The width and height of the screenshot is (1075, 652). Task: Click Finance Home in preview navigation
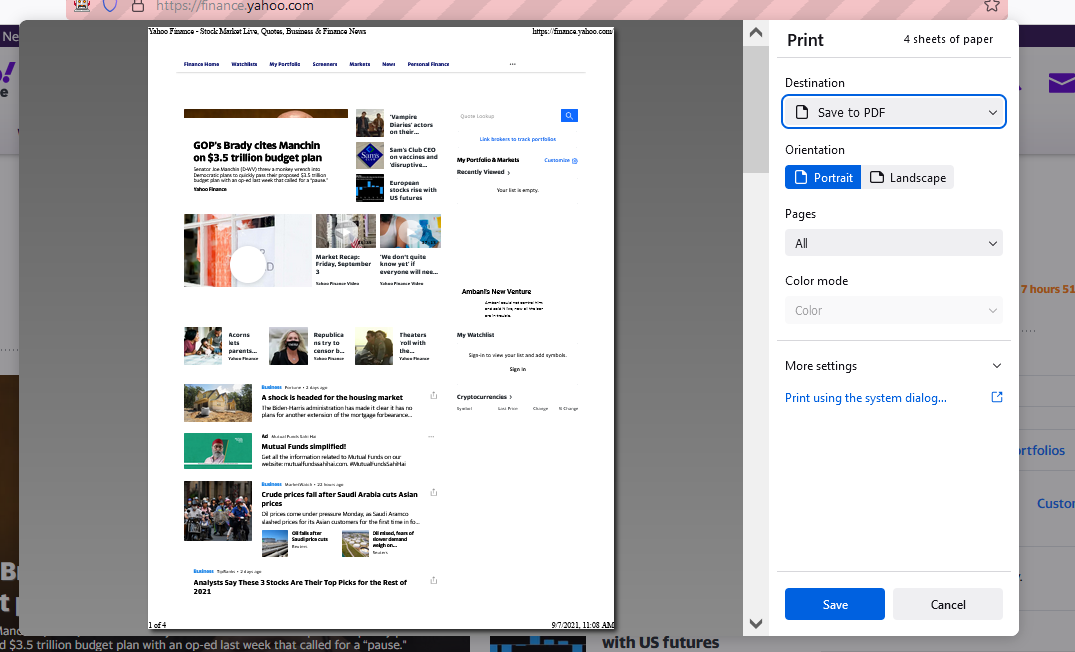tap(202, 64)
